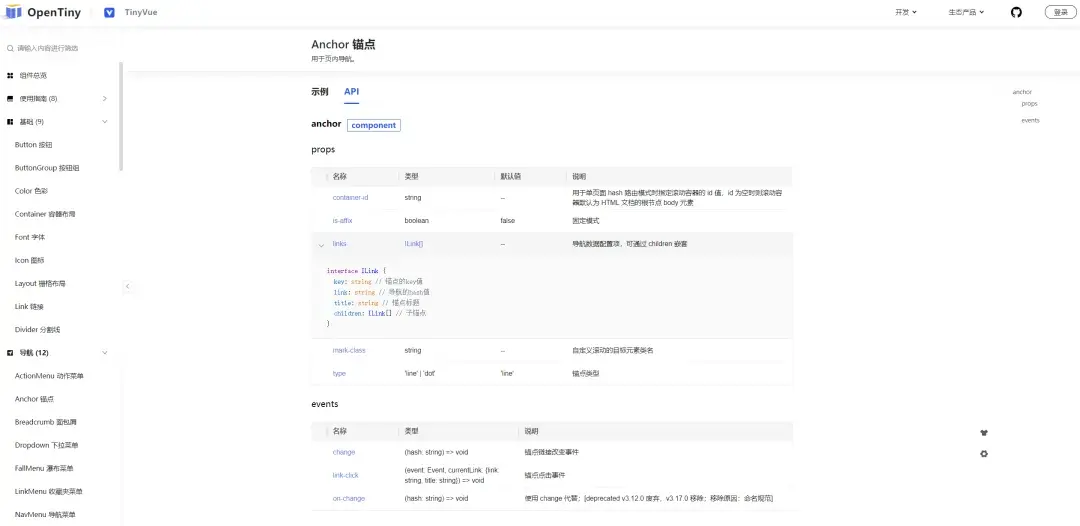1080x526 pixels.
Task: Click the 'line' | 'dot' type cell
Action: pos(420,373)
